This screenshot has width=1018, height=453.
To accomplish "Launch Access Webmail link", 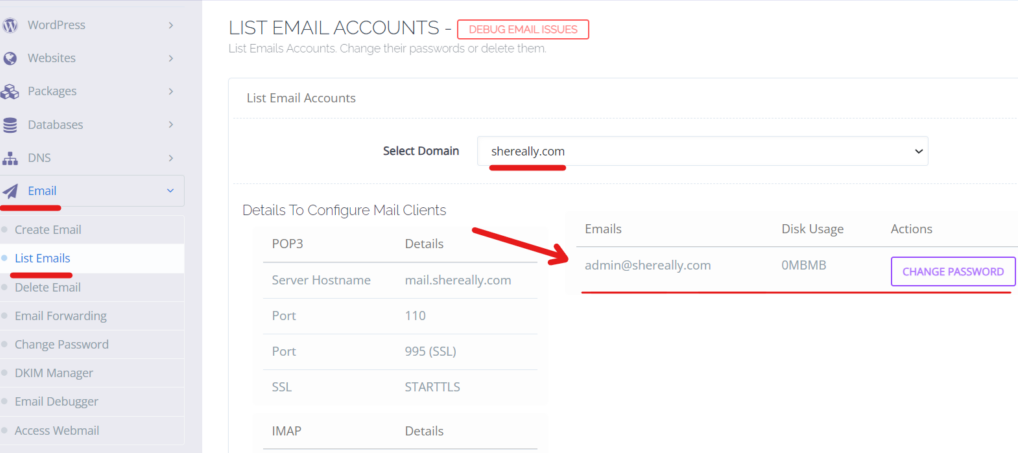I will [57, 431].
